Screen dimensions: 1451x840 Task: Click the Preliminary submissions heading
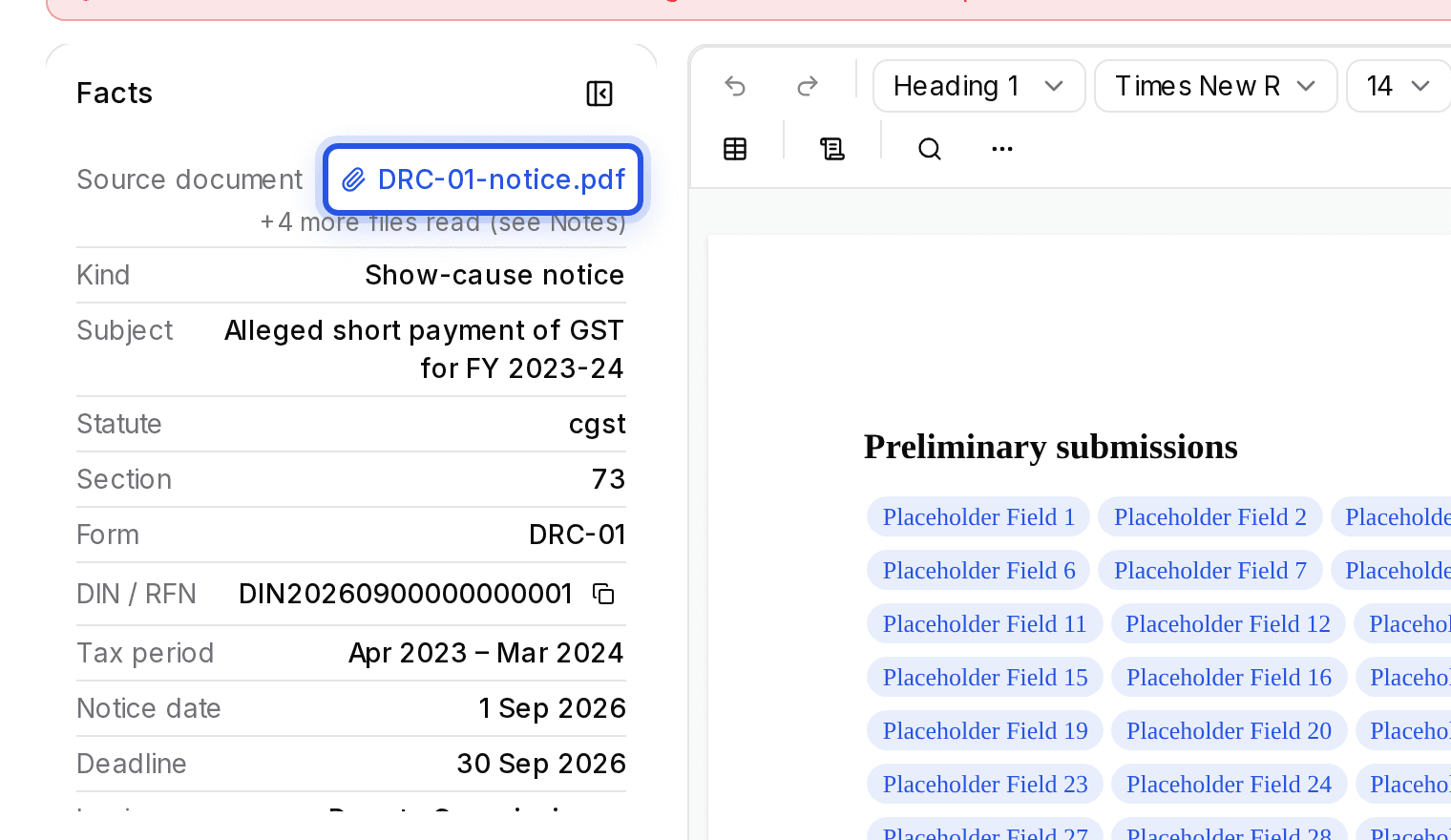click(1050, 447)
